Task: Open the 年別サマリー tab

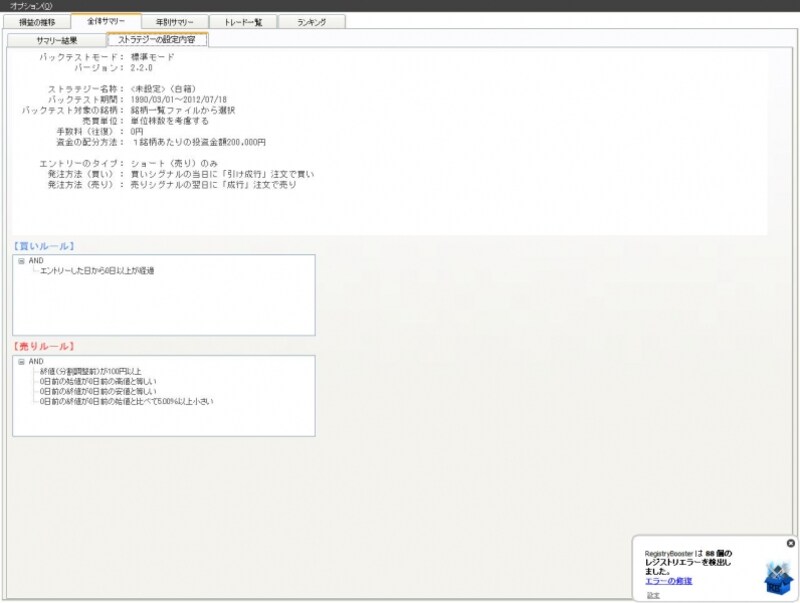Action: 174,22
